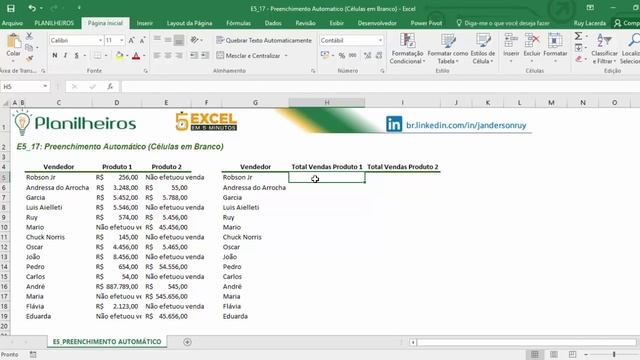
Task: Apply thousands separator 000 icon
Action: [353, 56]
